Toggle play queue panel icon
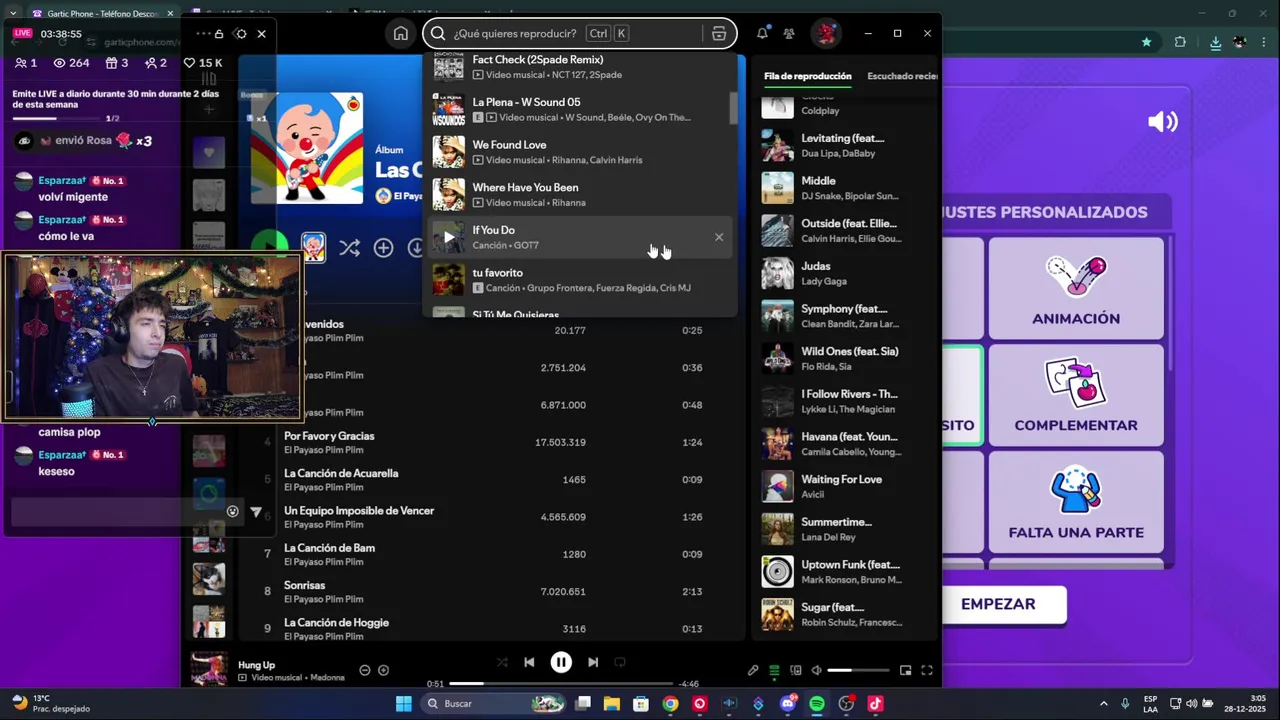This screenshot has width=1280, height=720. (774, 670)
